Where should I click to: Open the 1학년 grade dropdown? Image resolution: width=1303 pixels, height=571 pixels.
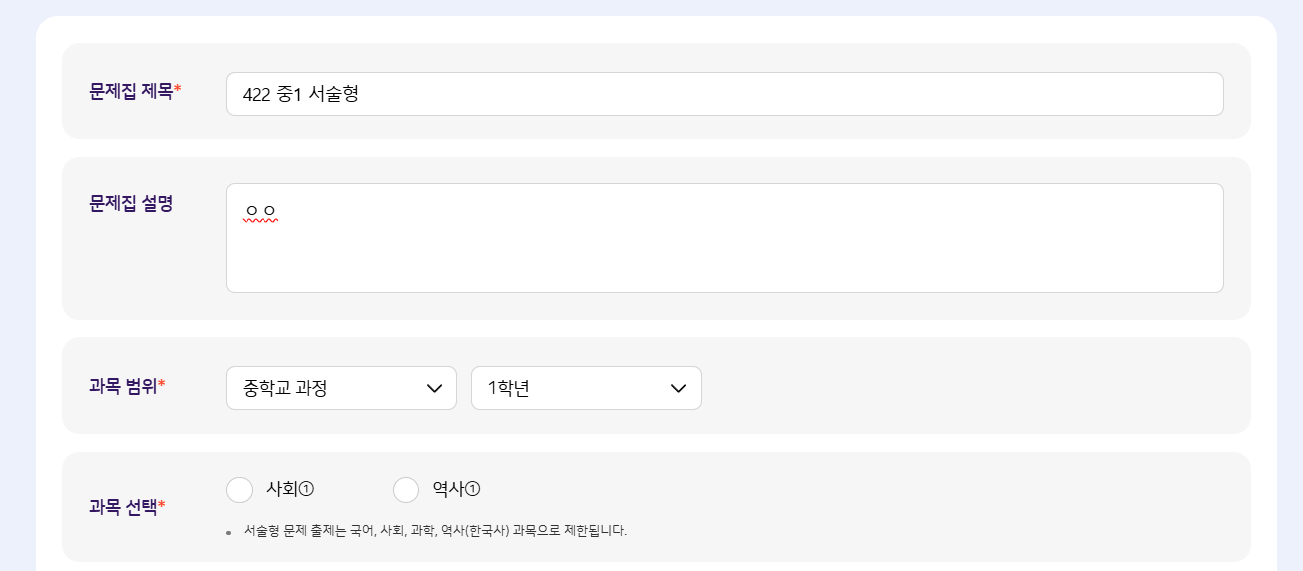click(x=586, y=388)
